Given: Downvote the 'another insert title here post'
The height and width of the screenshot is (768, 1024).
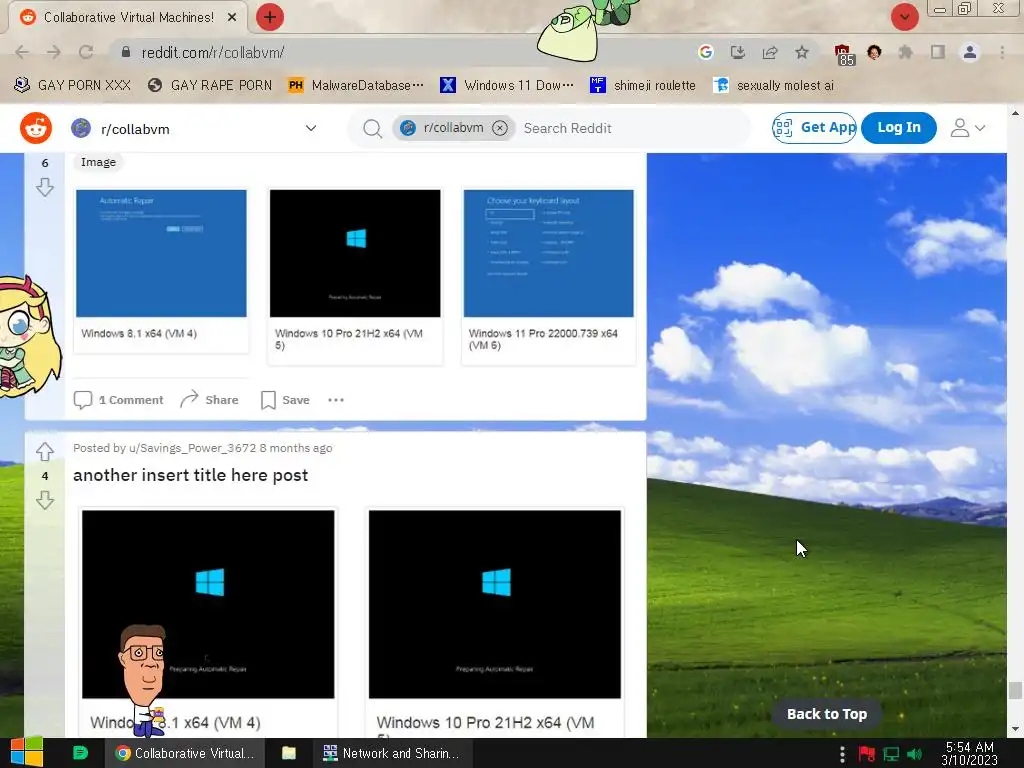Looking at the screenshot, I should (45, 501).
